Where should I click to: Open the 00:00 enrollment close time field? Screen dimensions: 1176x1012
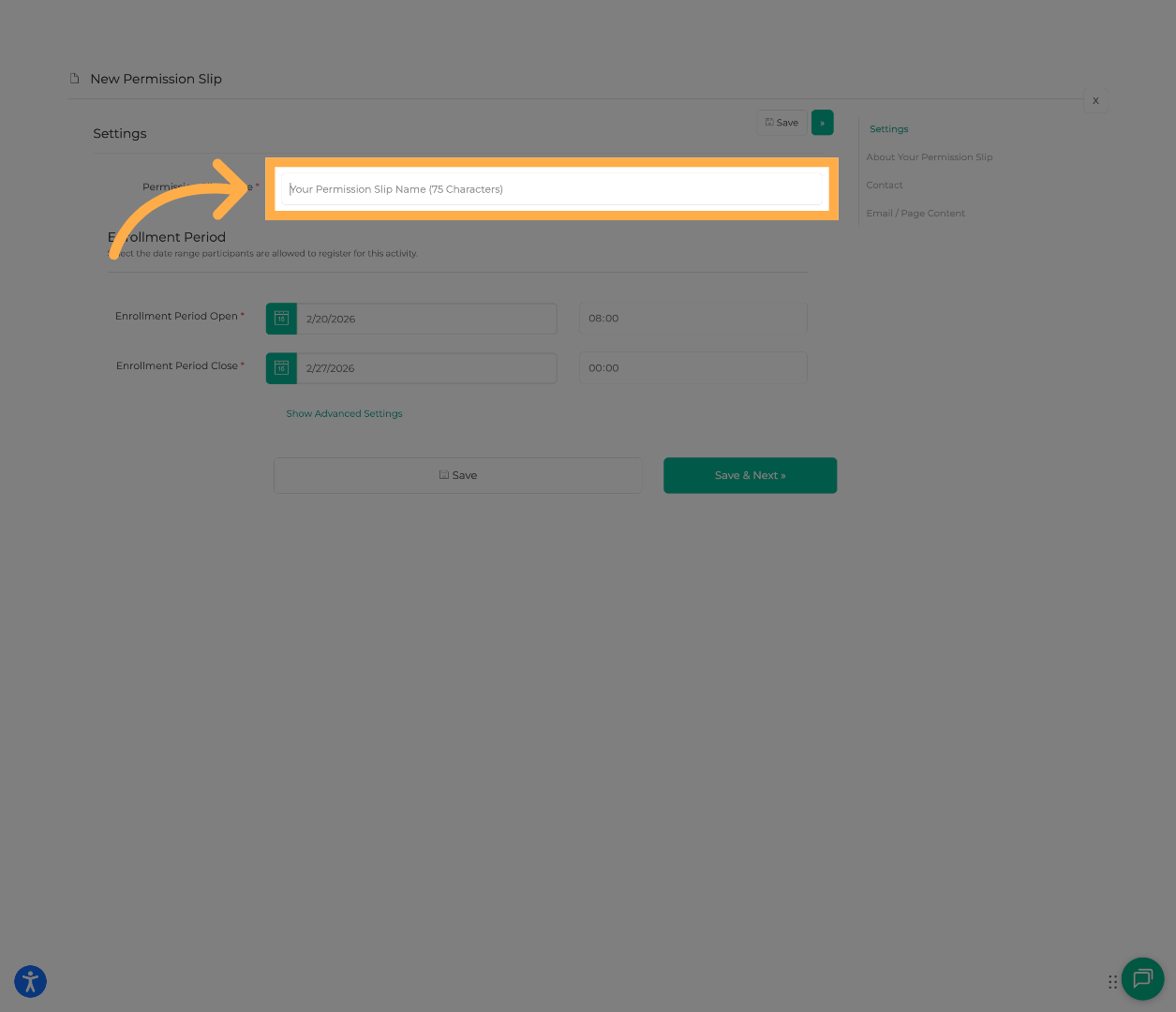coord(692,367)
